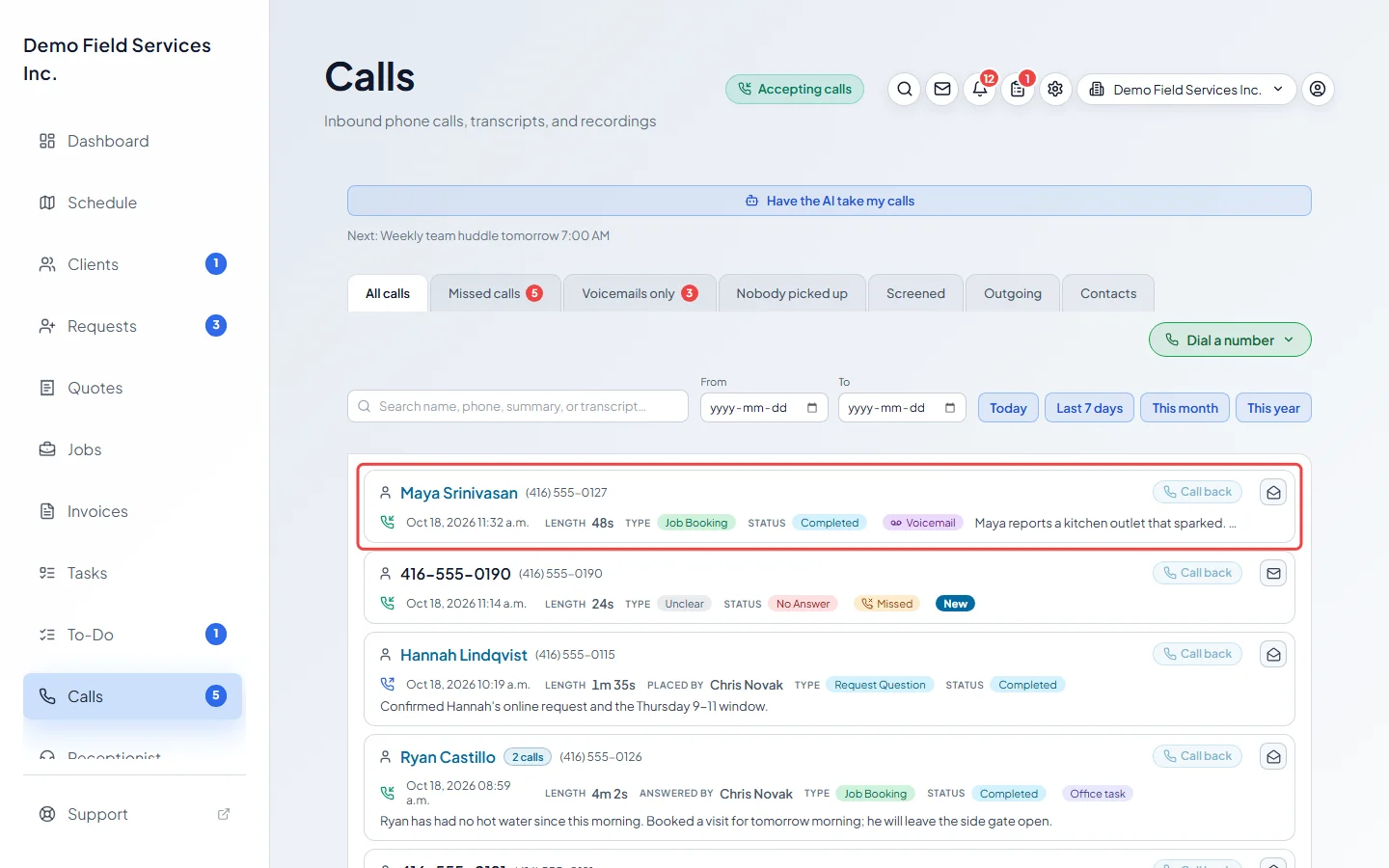Open the settings gear icon

coord(1055,90)
